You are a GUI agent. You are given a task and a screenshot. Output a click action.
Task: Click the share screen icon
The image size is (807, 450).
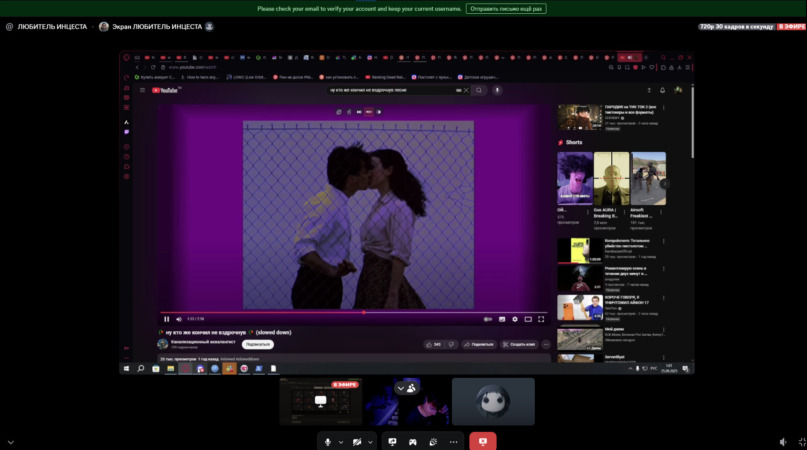[392, 441]
